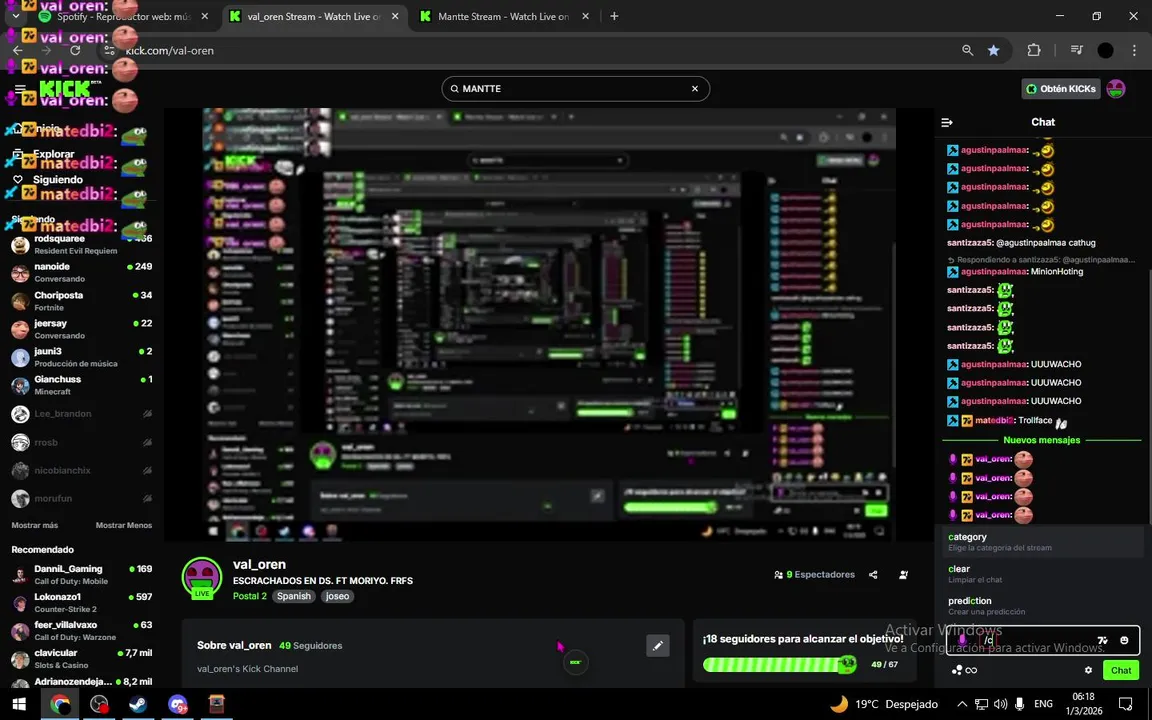Open Gianchuss channel in sidebar
This screenshot has height=720, width=1152.
pyautogui.click(x=82, y=385)
